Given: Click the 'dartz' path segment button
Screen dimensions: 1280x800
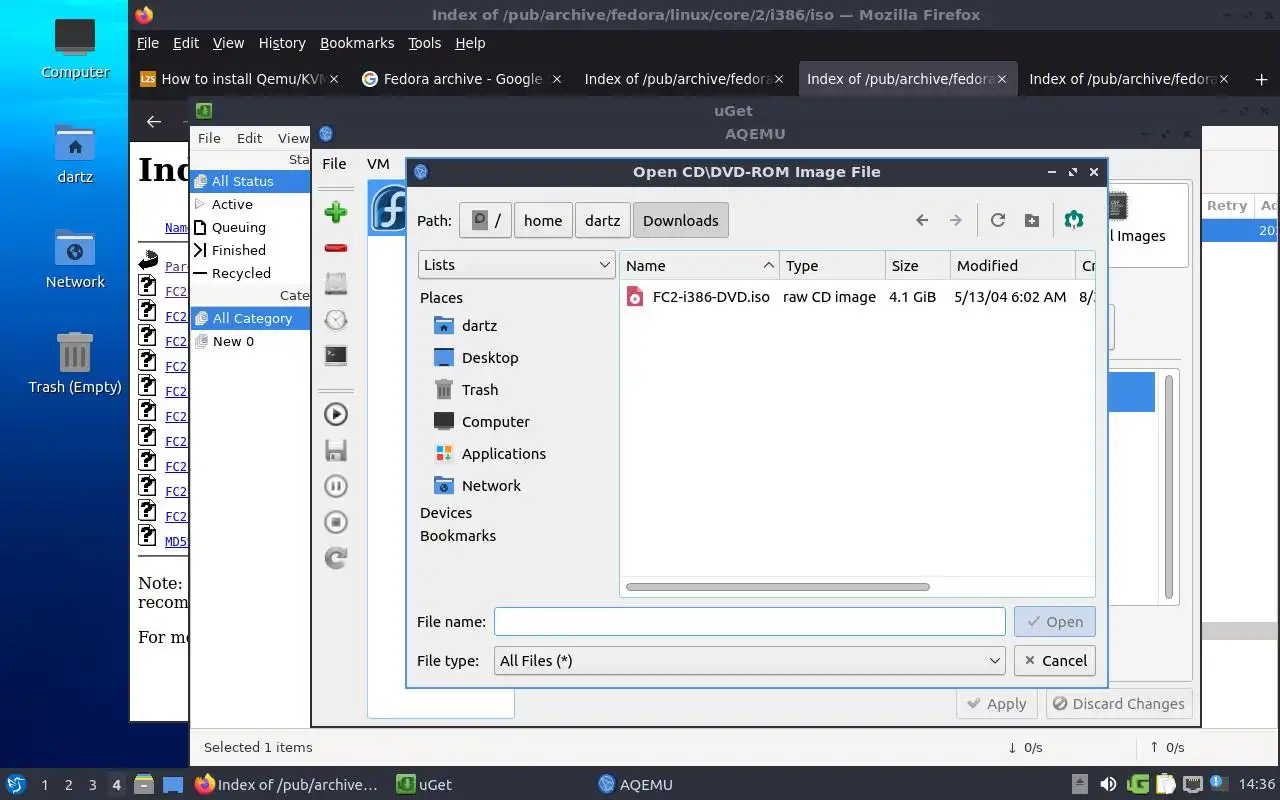Looking at the screenshot, I should tap(603, 221).
